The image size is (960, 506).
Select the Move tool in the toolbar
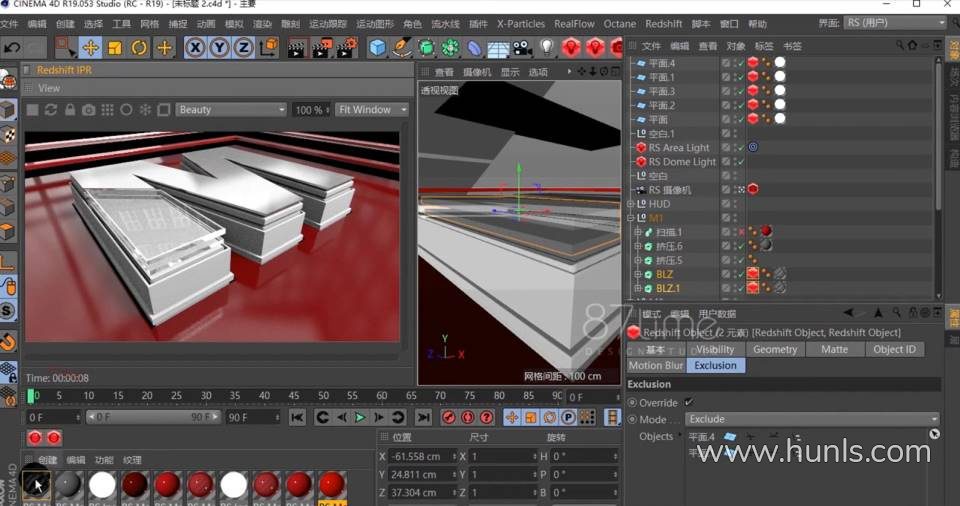pyautogui.click(x=90, y=48)
